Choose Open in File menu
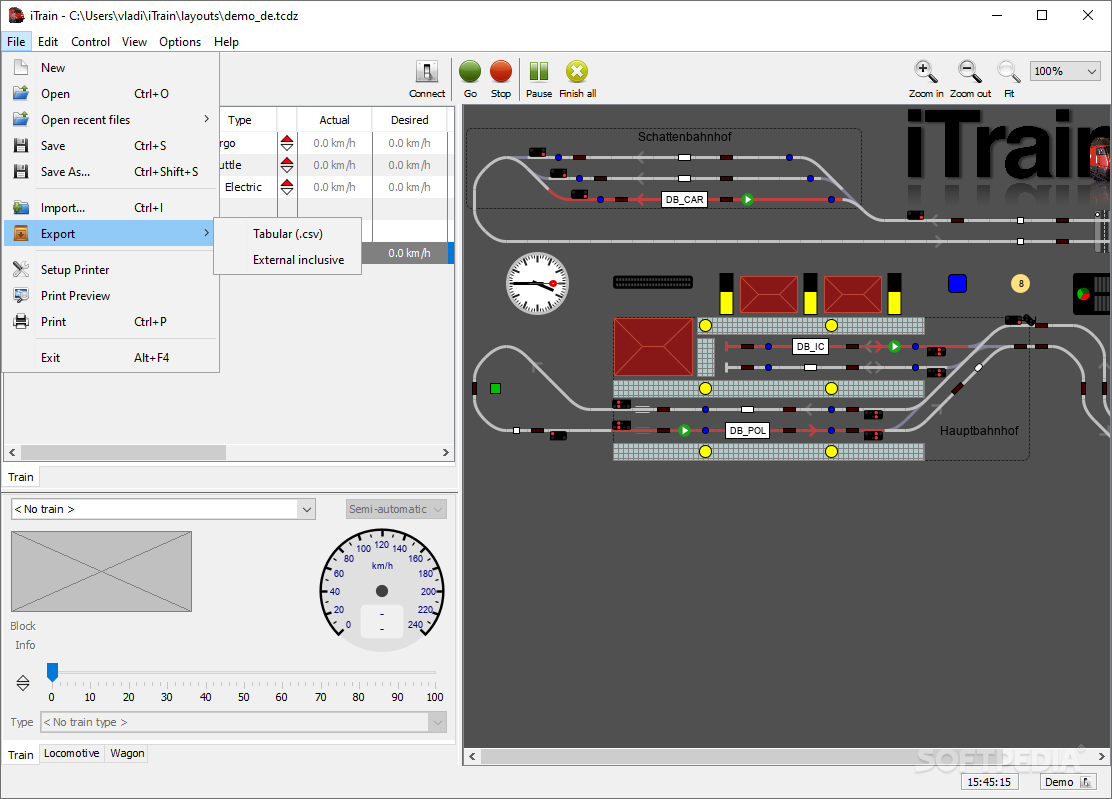The image size is (1112, 799). click(x=111, y=94)
